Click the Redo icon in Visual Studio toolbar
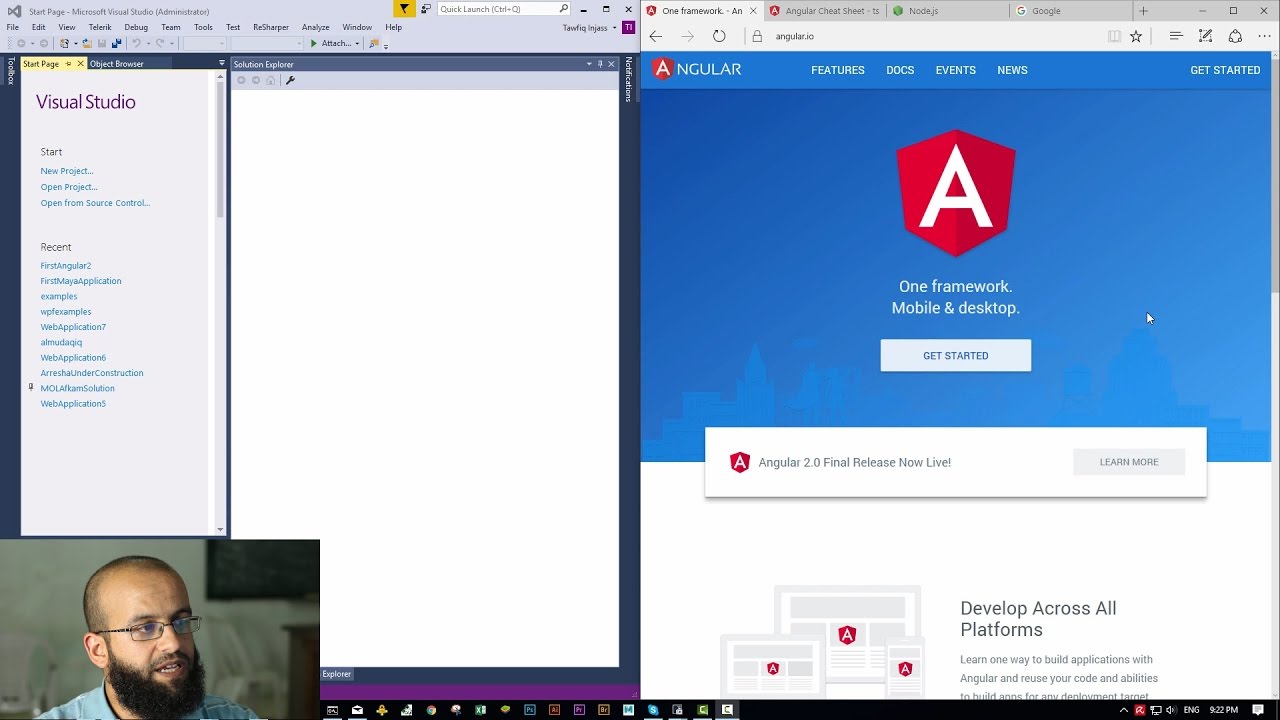Viewport: 1280px width, 720px height. pos(160,44)
